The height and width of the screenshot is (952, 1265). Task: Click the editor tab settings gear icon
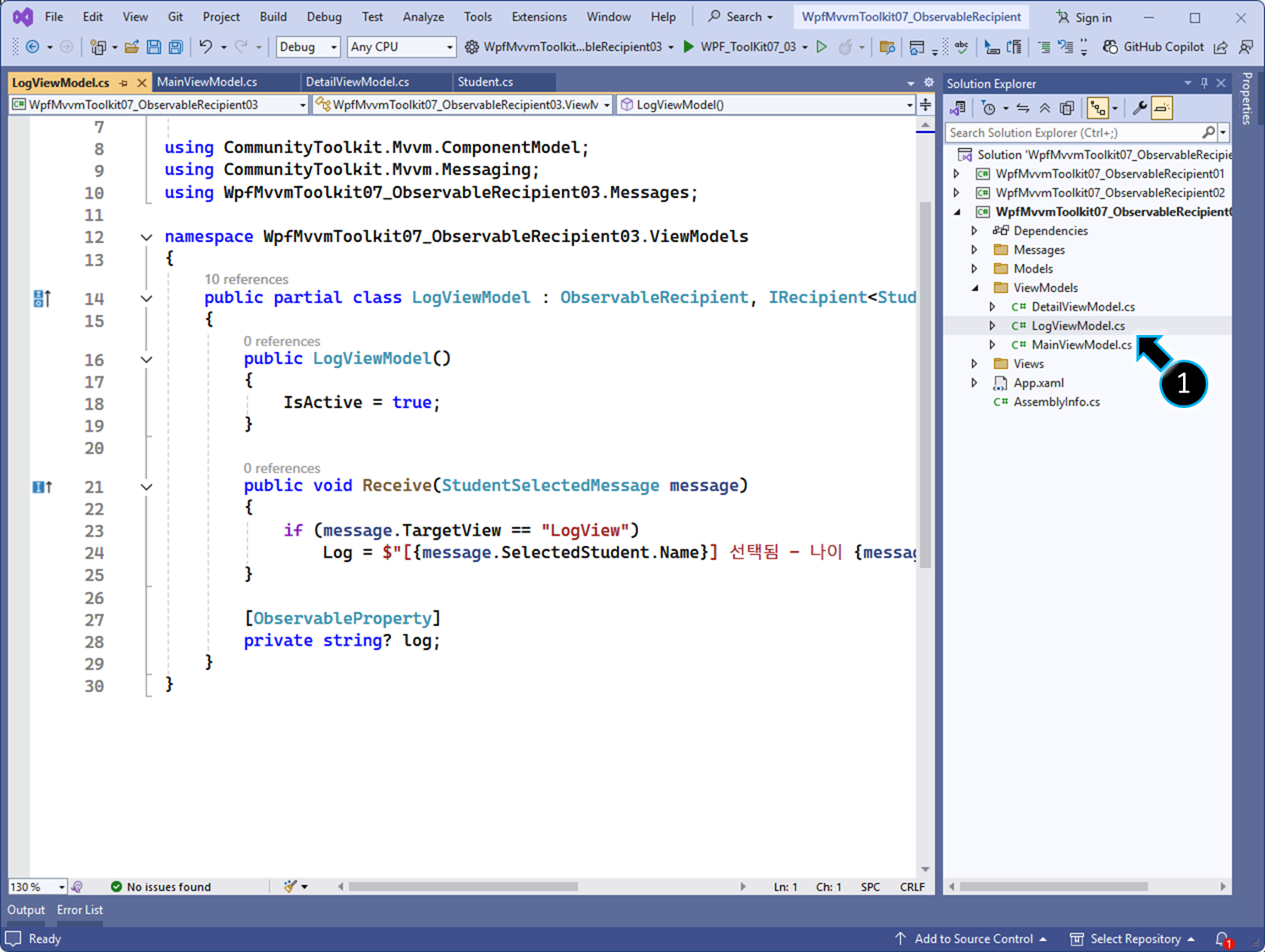(928, 83)
